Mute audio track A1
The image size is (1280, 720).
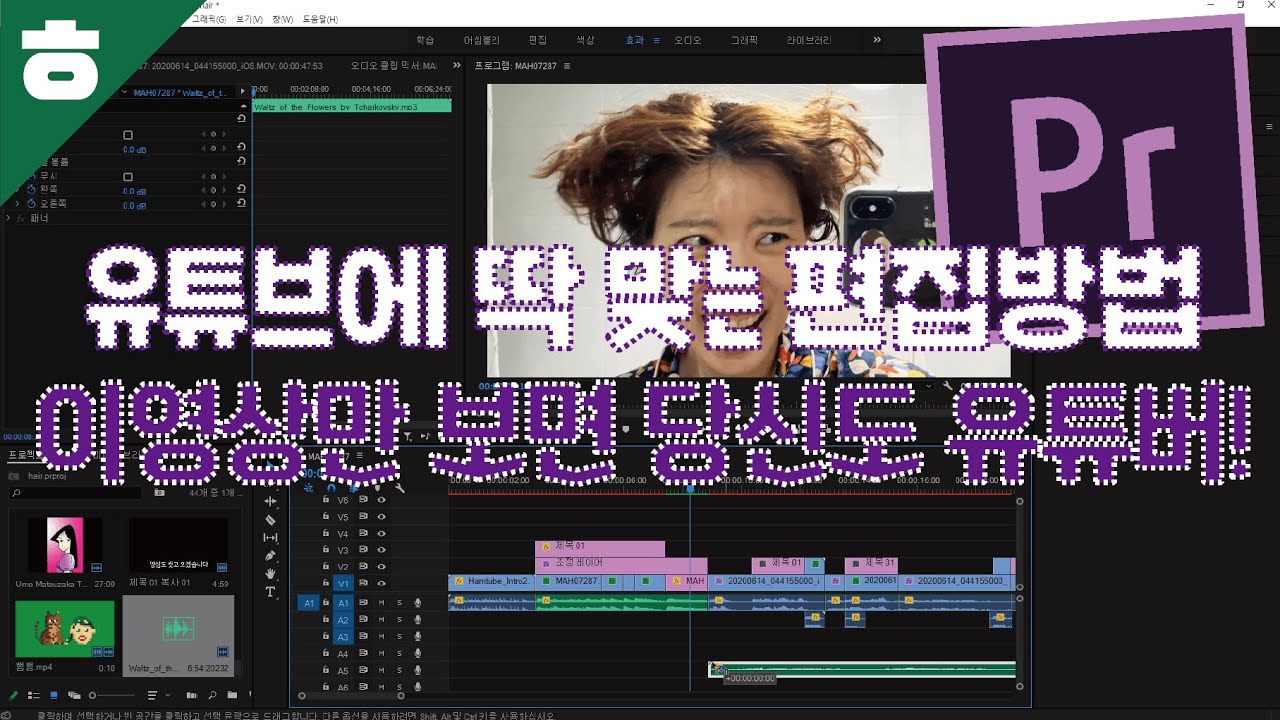click(381, 603)
